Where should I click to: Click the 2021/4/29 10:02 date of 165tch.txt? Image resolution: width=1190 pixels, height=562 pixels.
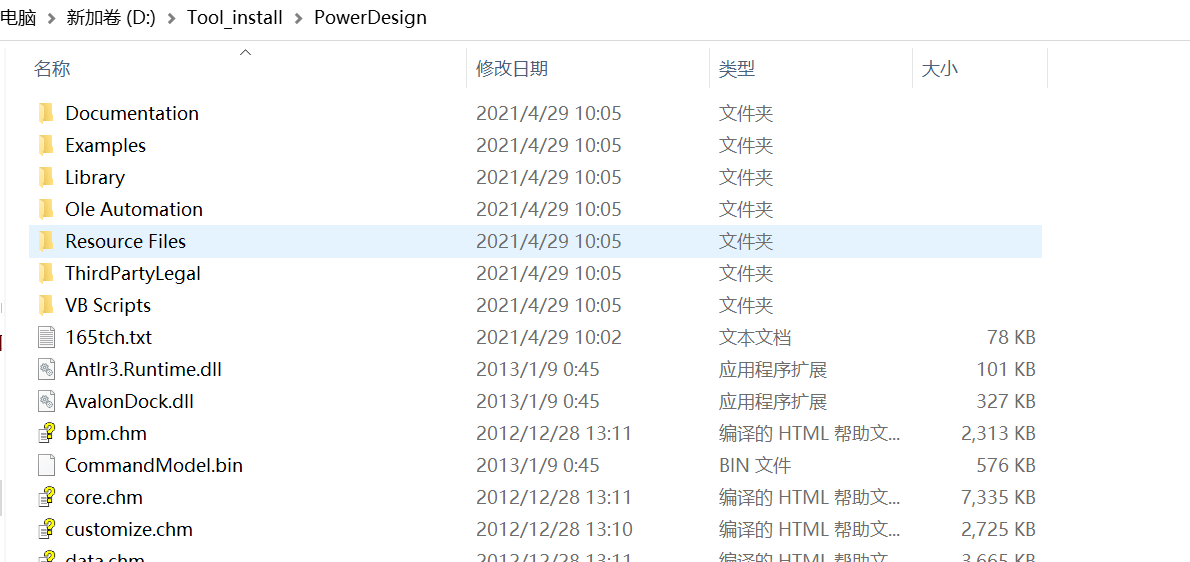pos(549,338)
